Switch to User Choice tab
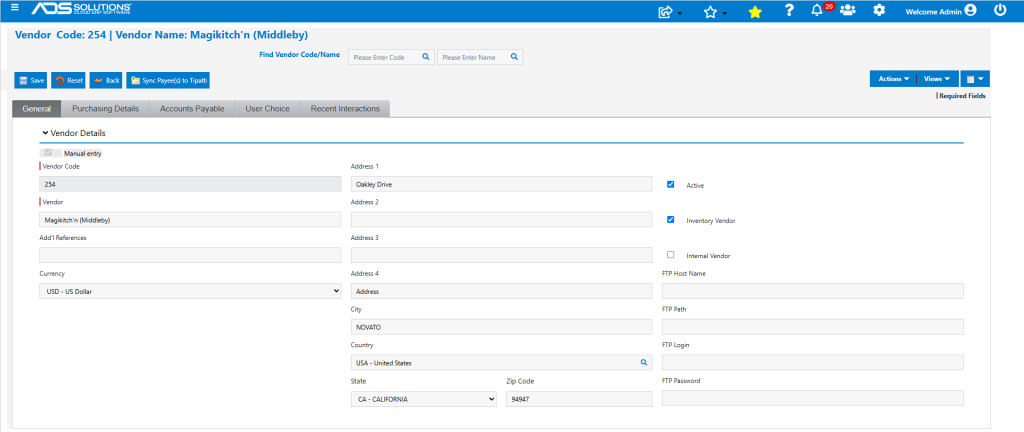Image resolution: width=1024 pixels, height=432 pixels. (267, 109)
